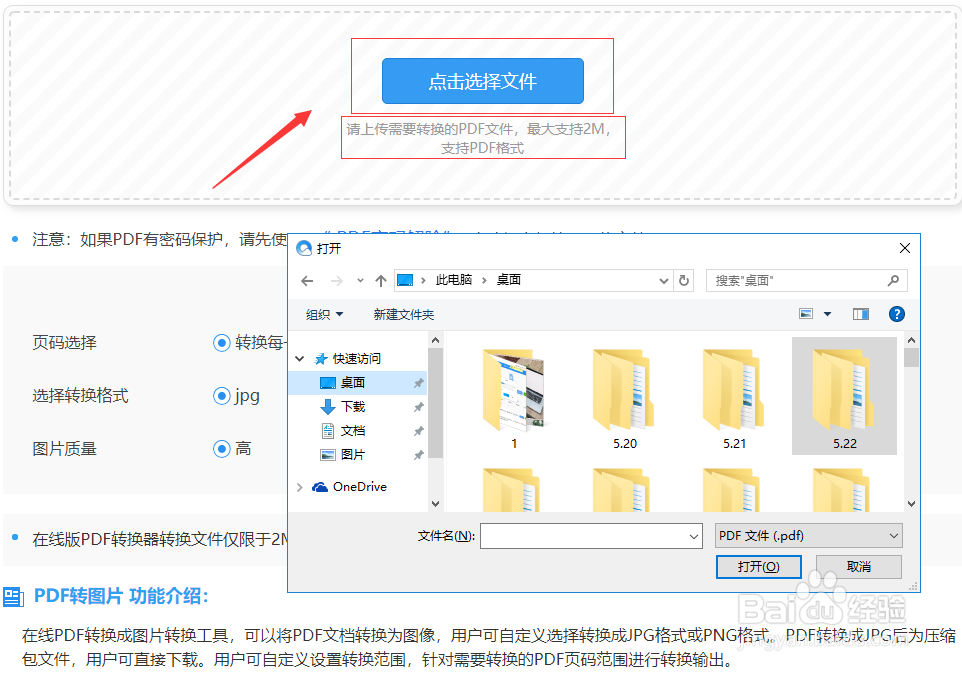Click the 点击选择文件 upload button

coord(482,81)
